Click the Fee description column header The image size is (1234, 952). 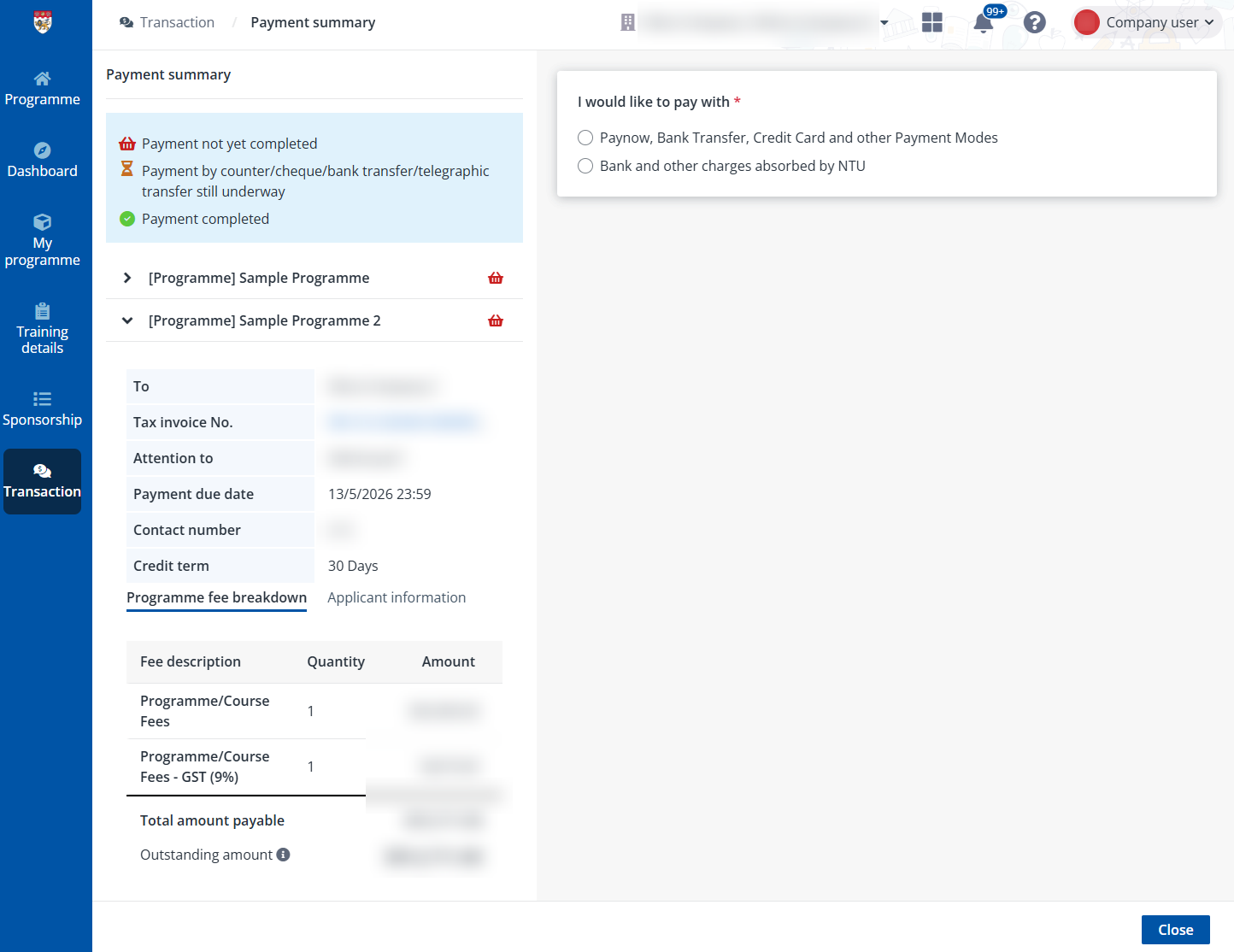[191, 661]
